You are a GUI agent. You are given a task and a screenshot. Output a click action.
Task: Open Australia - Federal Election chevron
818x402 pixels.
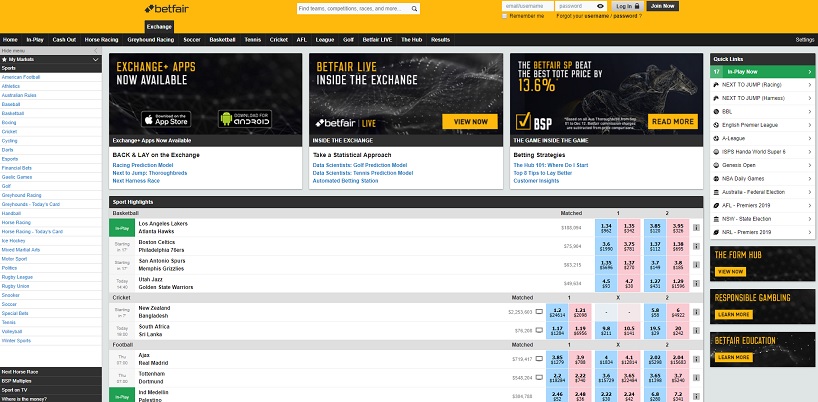point(810,192)
